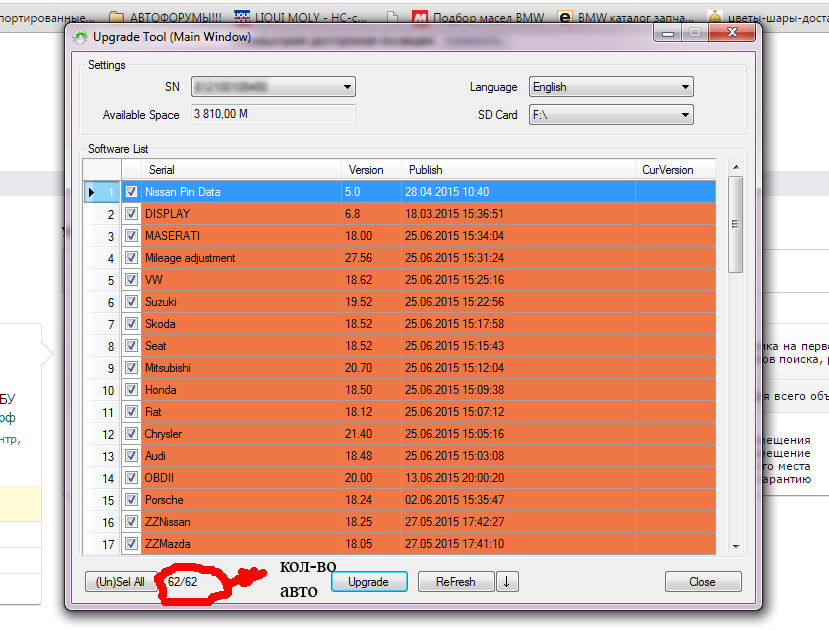Uncheck the Skoda checkbox

[131, 324]
